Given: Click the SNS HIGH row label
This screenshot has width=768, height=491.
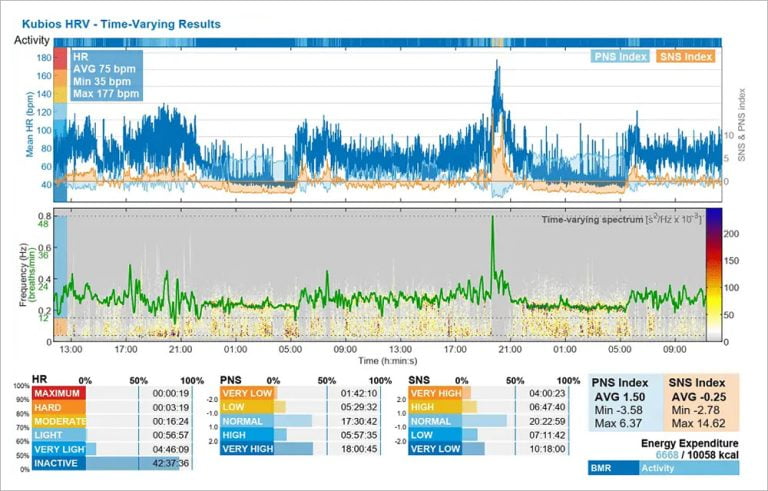Looking at the screenshot, I should click(x=435, y=407).
